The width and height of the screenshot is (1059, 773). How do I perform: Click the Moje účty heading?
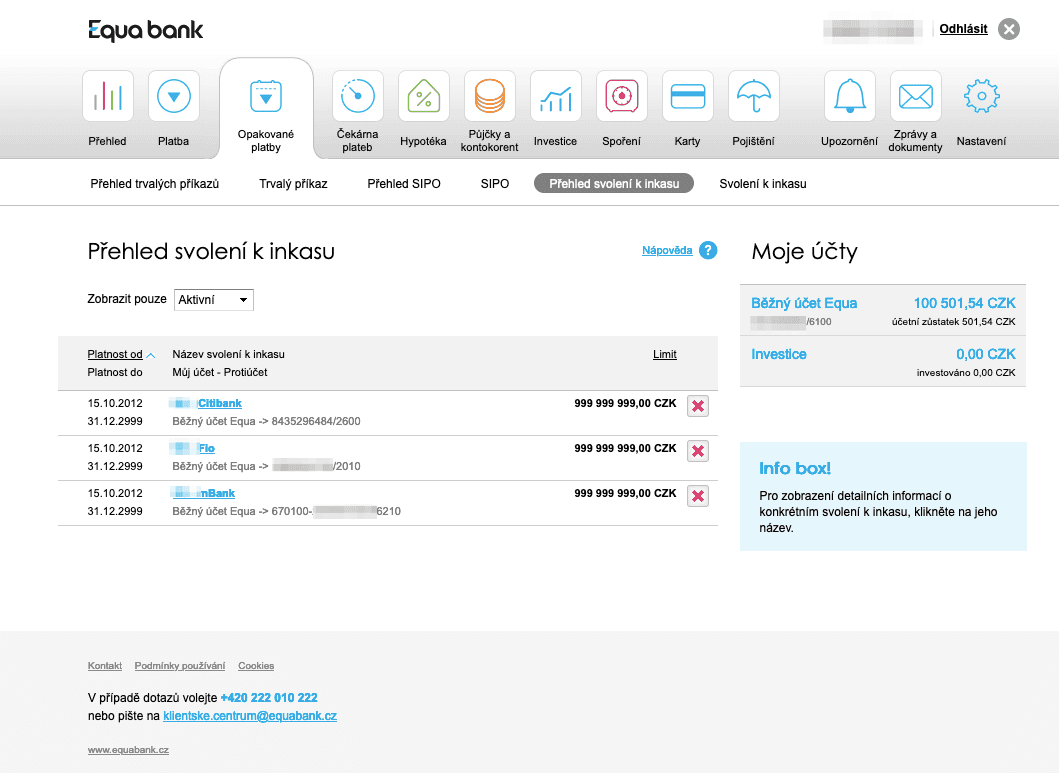(x=804, y=252)
